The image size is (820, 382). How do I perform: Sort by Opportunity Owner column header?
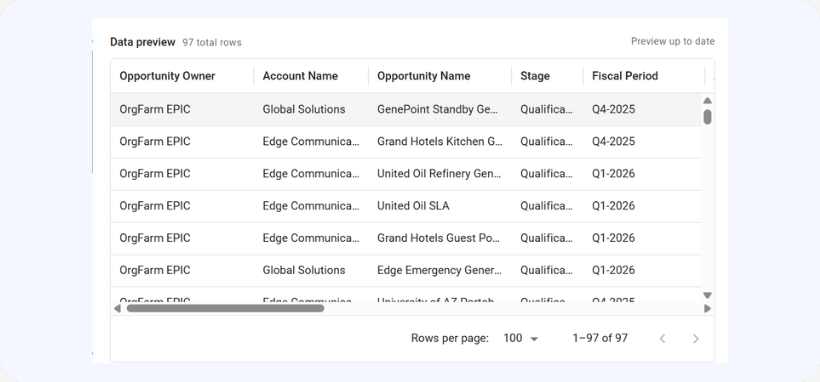pyautogui.click(x=167, y=76)
